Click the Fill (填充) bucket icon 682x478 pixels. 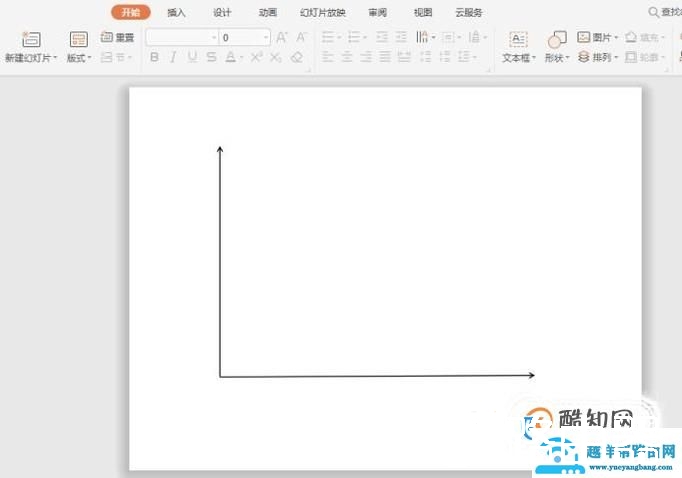point(631,37)
